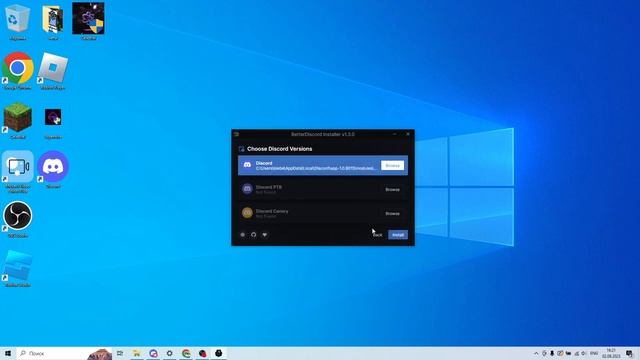Click the "Choose Discord Versions" heading
Viewport: 640px width, 360px height.
click(x=280, y=149)
